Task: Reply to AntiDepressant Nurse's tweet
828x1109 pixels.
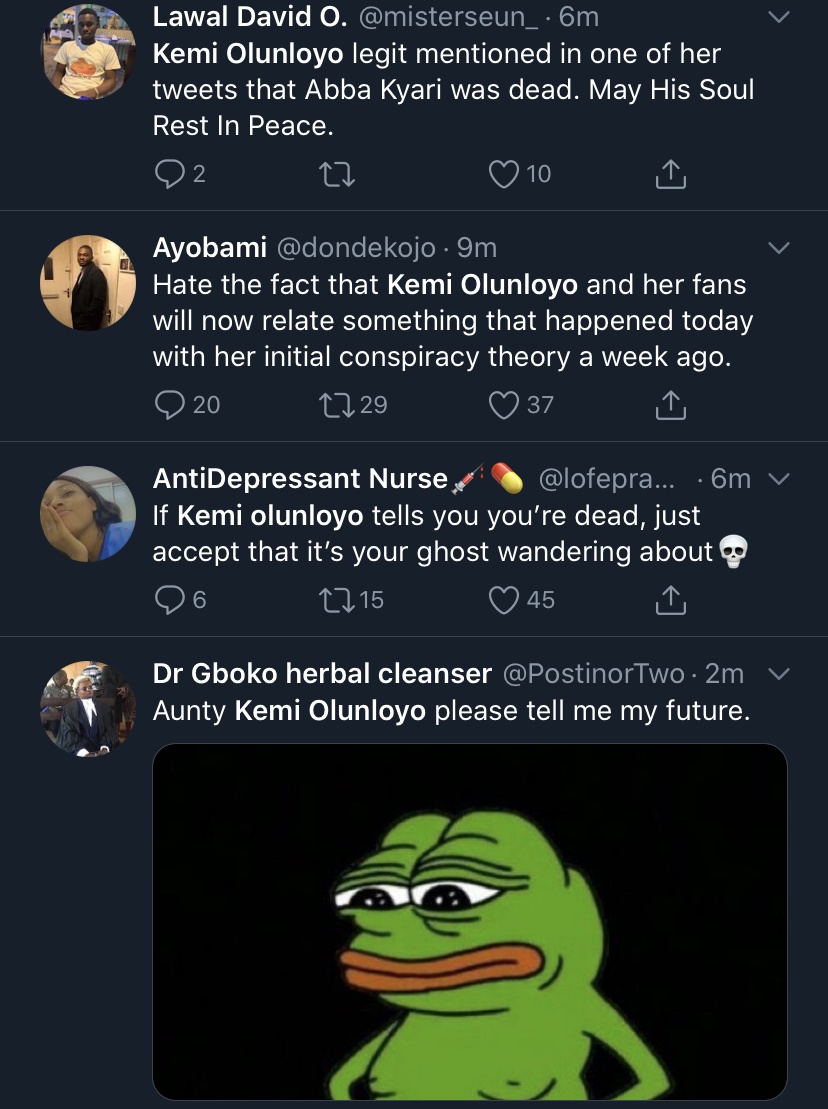Action: 168,600
